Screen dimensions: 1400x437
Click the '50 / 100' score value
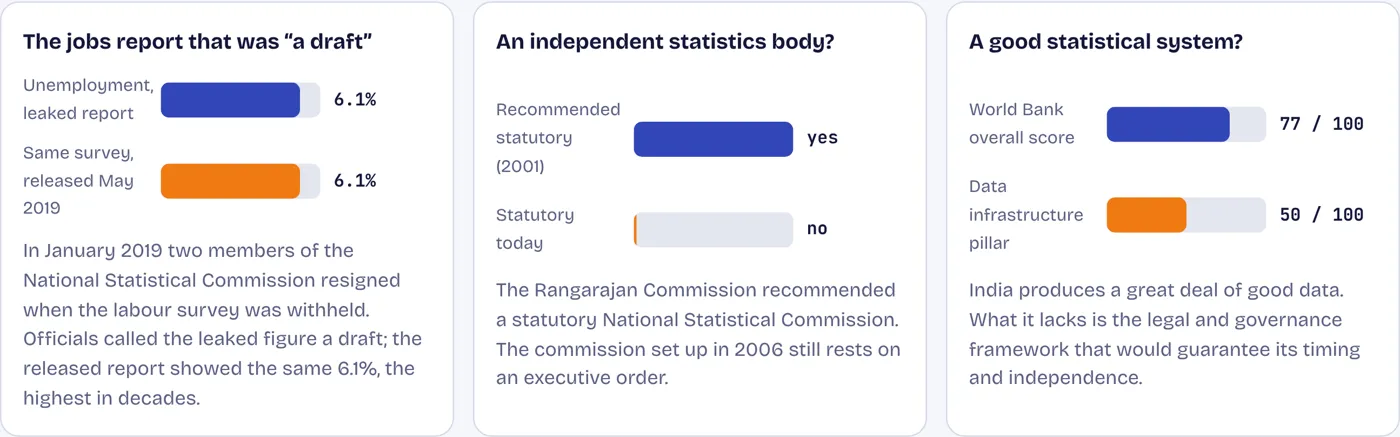pyautogui.click(x=1322, y=215)
